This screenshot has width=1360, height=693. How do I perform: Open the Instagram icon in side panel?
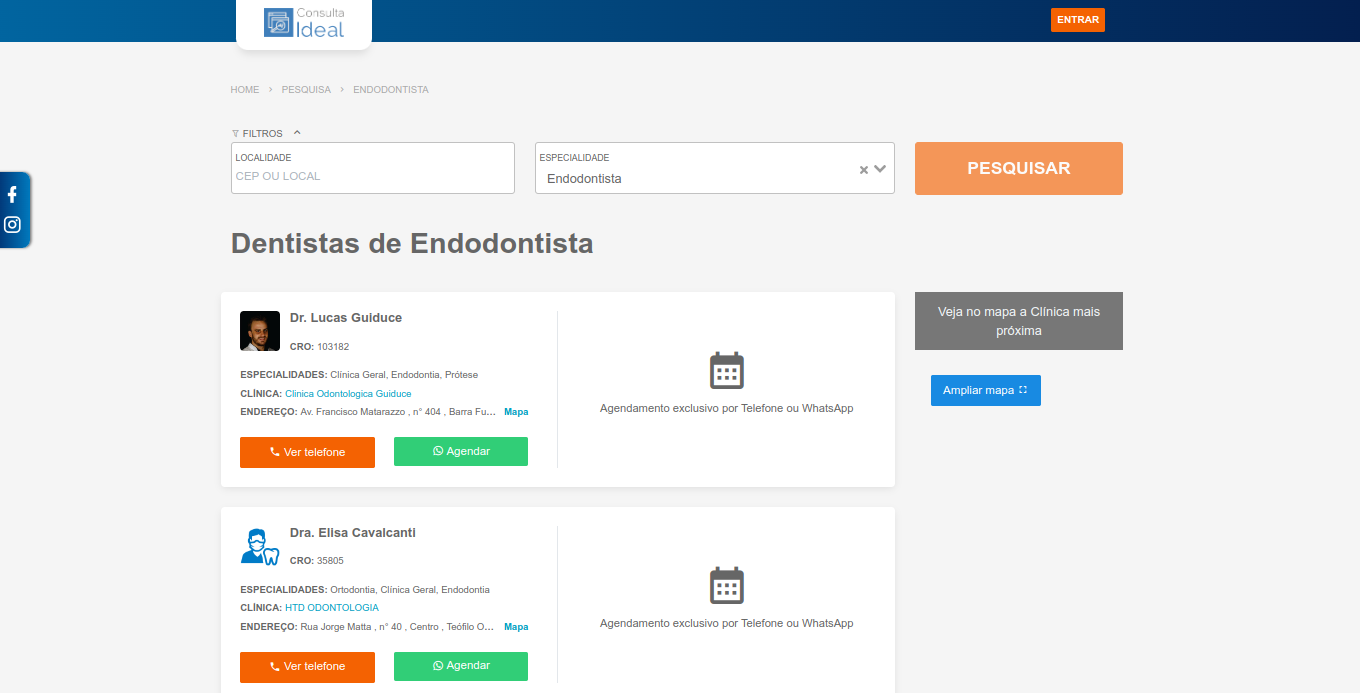(x=12, y=225)
